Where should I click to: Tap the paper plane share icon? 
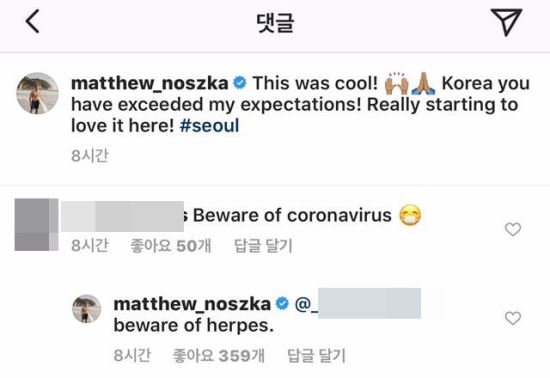point(506,22)
